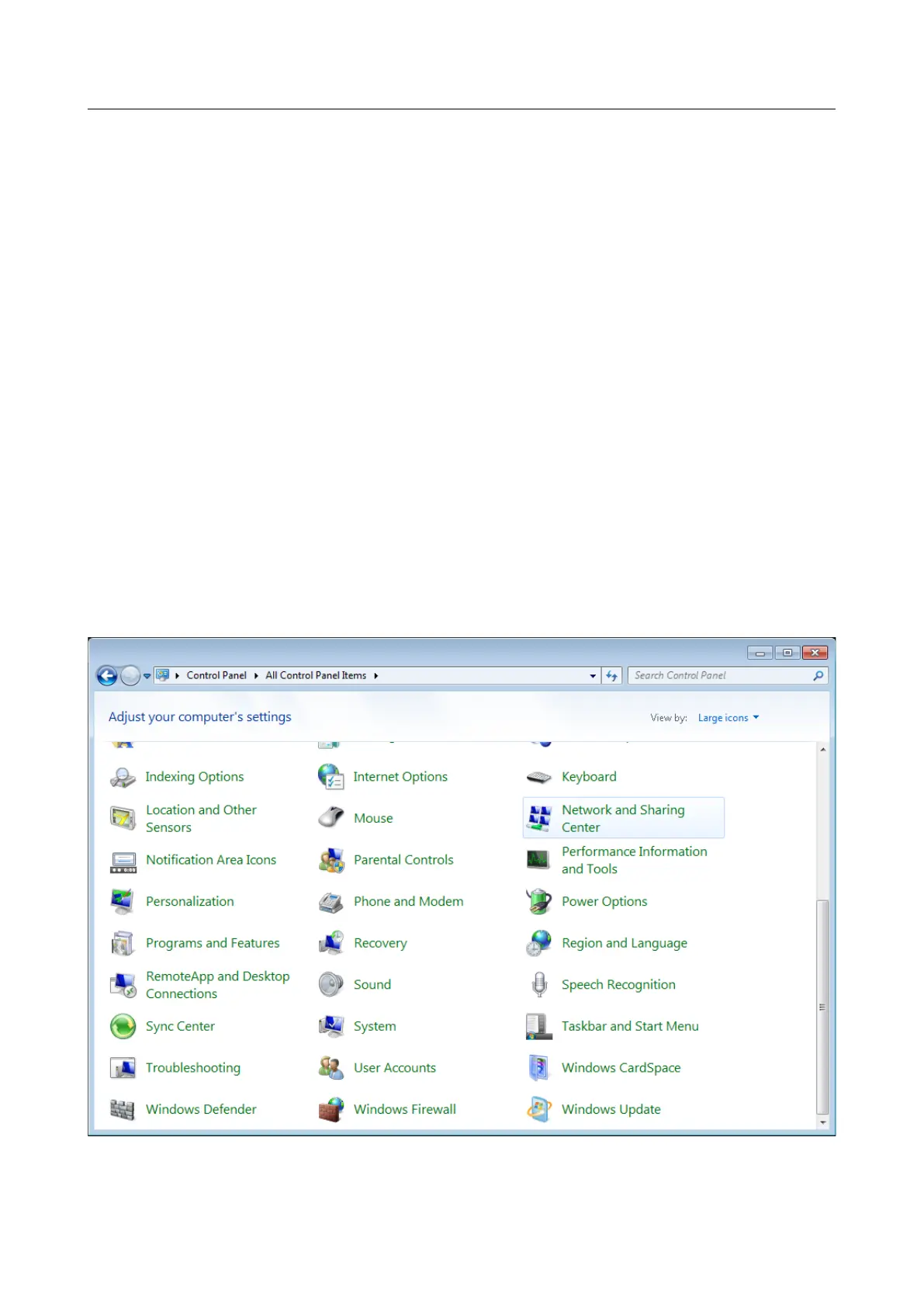This screenshot has height=1307, width=924.
Task: Click the computer icon in the address bar
Action: (x=162, y=675)
